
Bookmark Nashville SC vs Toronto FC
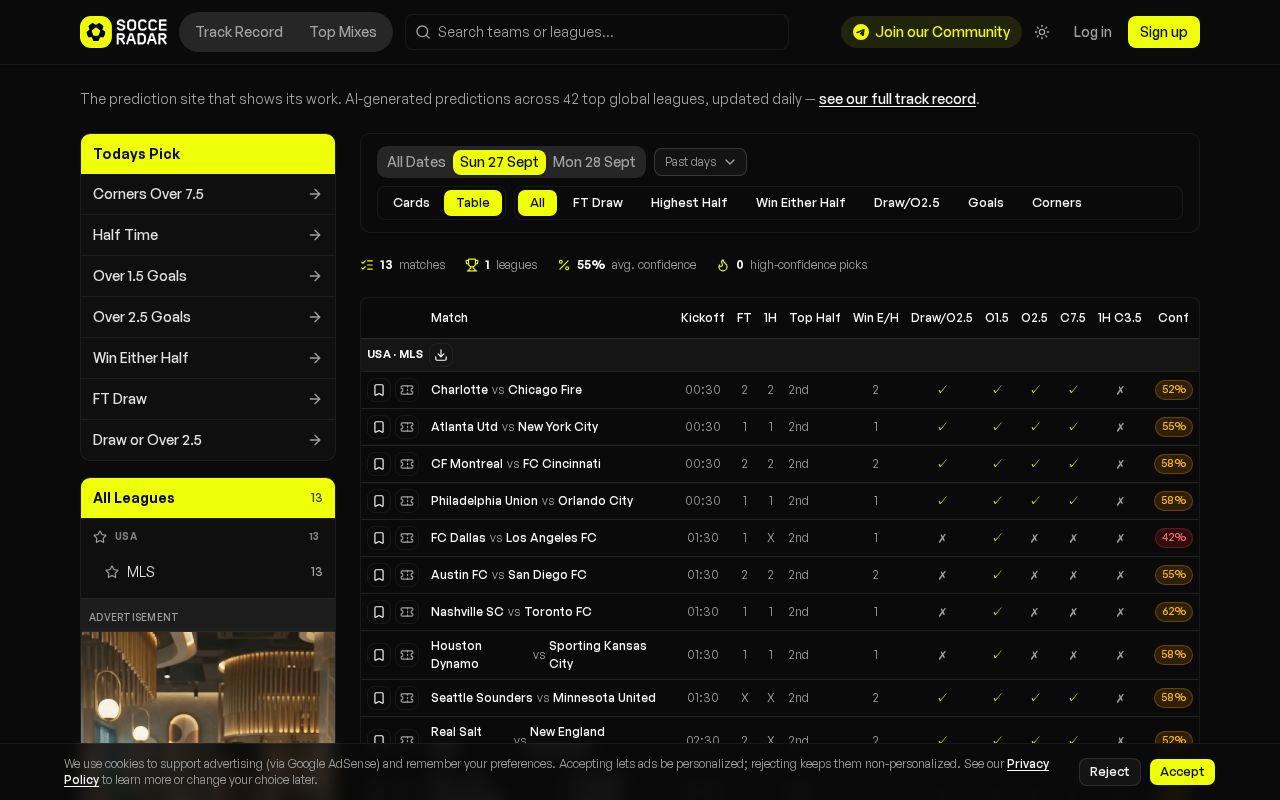tap(379, 612)
